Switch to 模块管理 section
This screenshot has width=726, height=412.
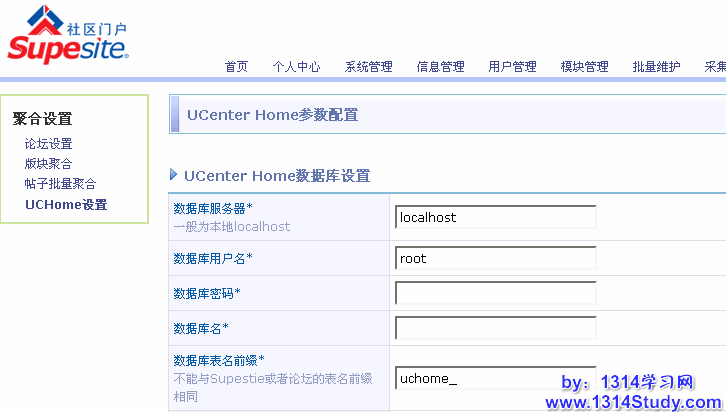click(584, 67)
